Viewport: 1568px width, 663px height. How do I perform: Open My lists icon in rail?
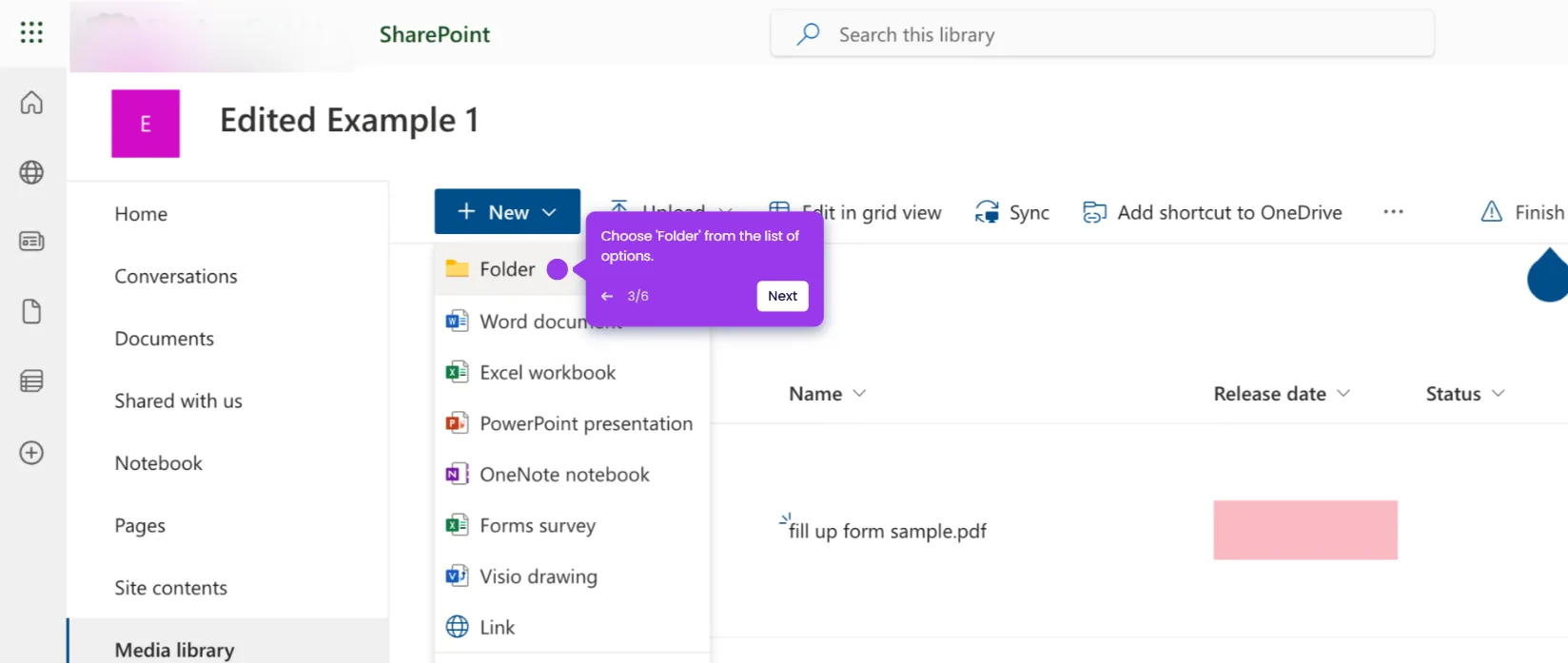(31, 381)
